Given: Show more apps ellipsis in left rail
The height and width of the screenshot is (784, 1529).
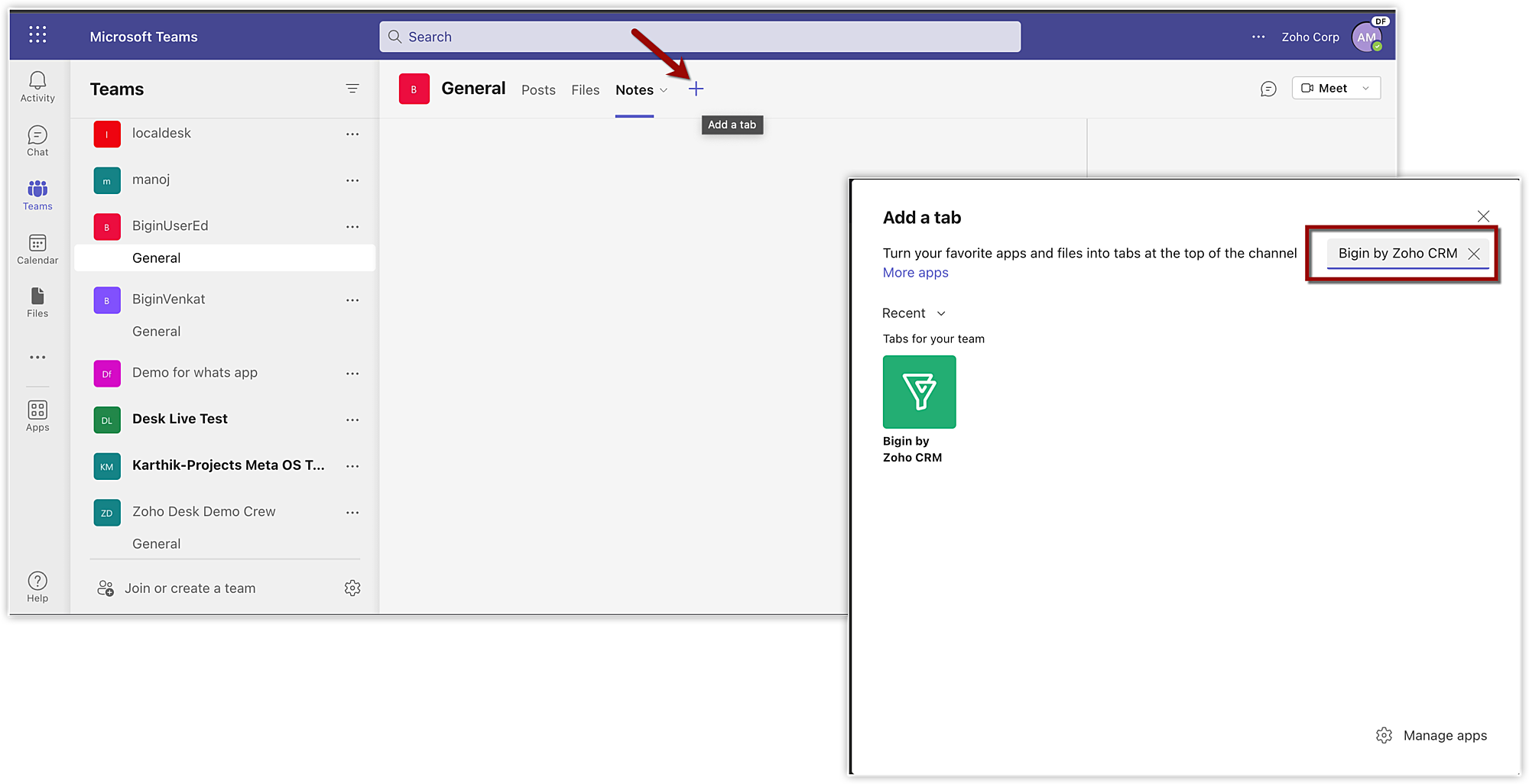Looking at the screenshot, I should click(x=37, y=357).
